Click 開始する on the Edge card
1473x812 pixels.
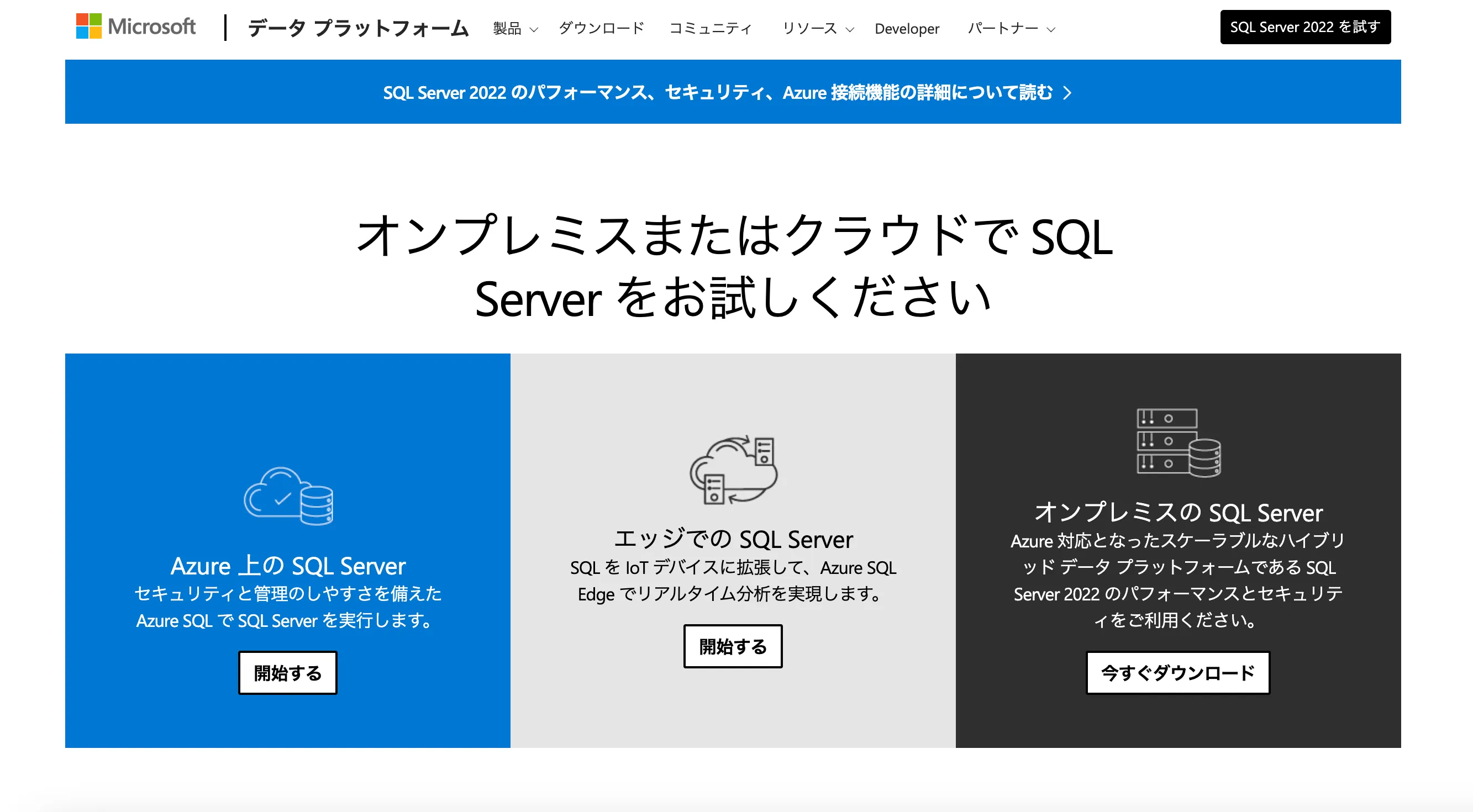(x=733, y=647)
